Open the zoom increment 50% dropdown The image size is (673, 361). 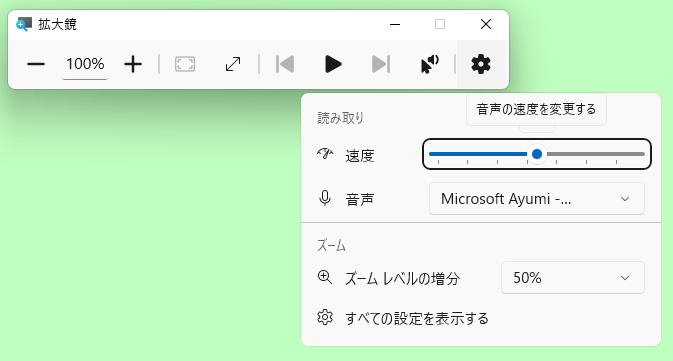coord(573,278)
